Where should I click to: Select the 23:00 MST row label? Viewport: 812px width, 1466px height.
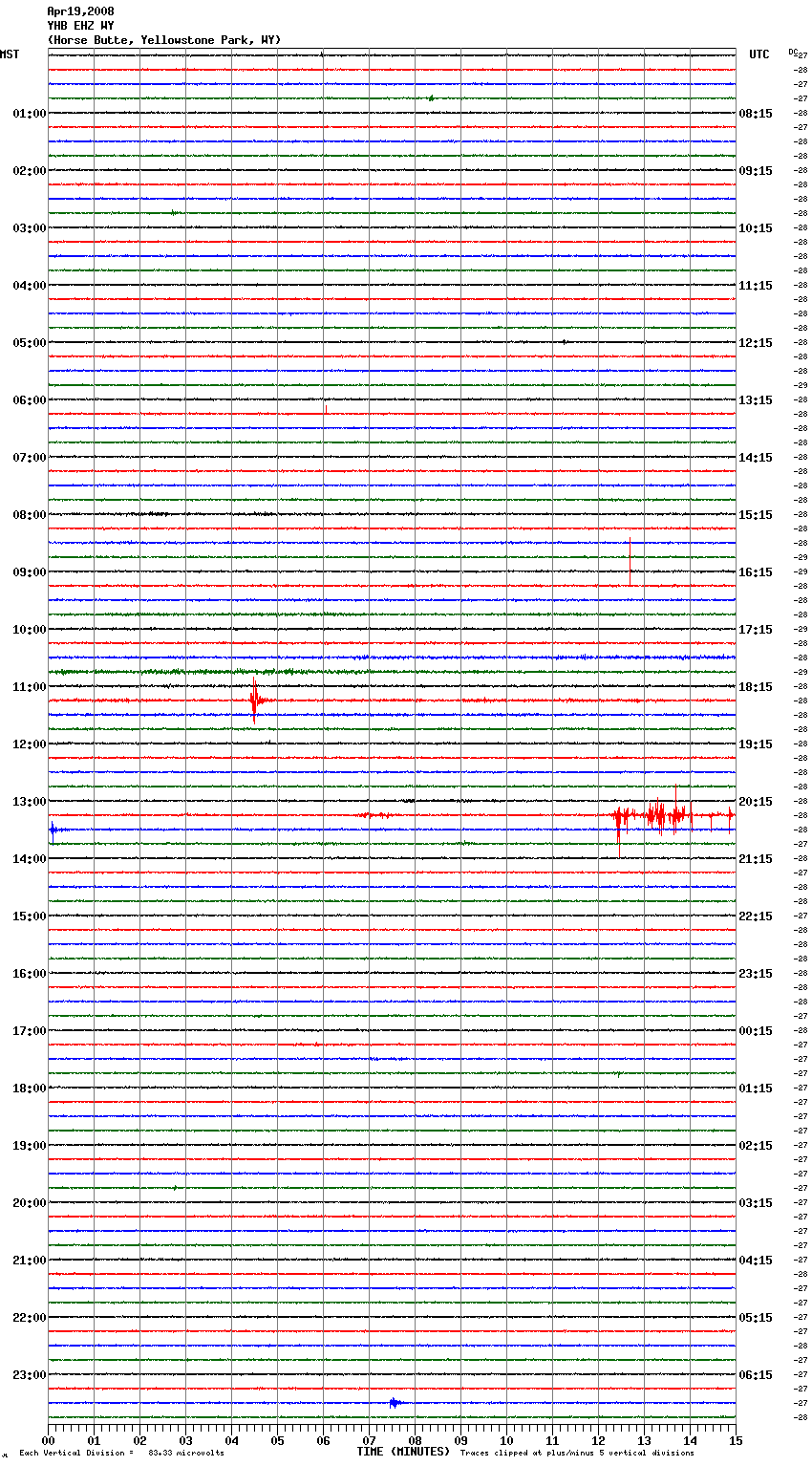click(29, 1375)
